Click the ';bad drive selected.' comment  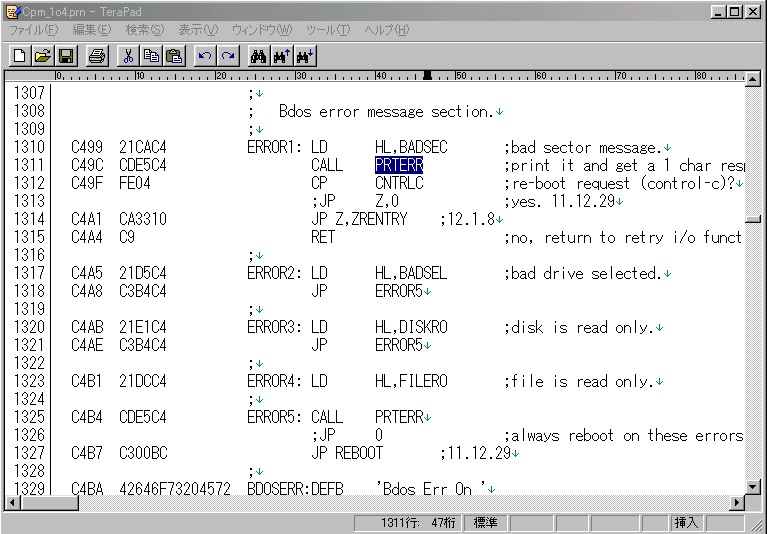[x=583, y=273]
